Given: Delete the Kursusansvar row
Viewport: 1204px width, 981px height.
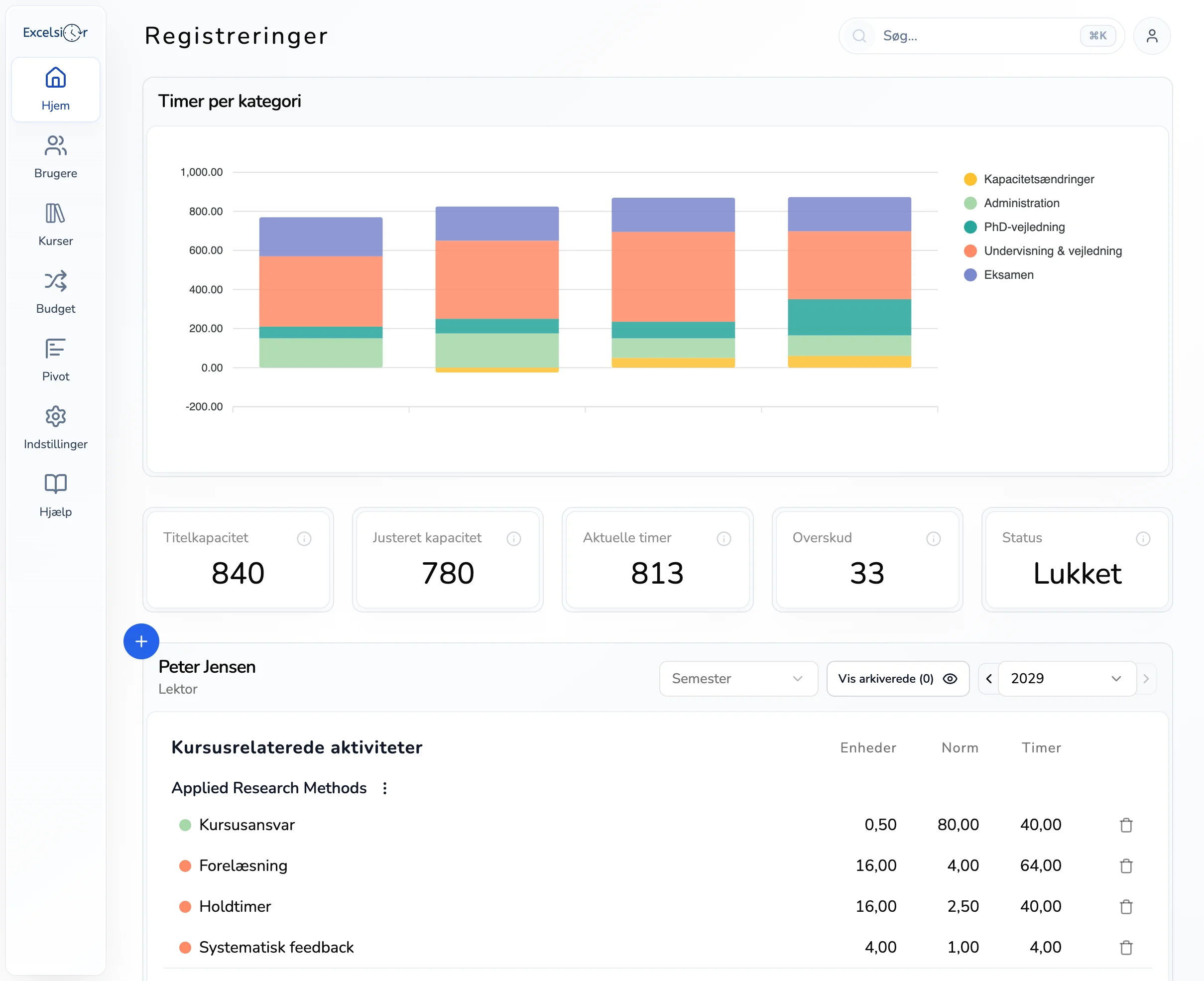Looking at the screenshot, I should pos(1126,825).
